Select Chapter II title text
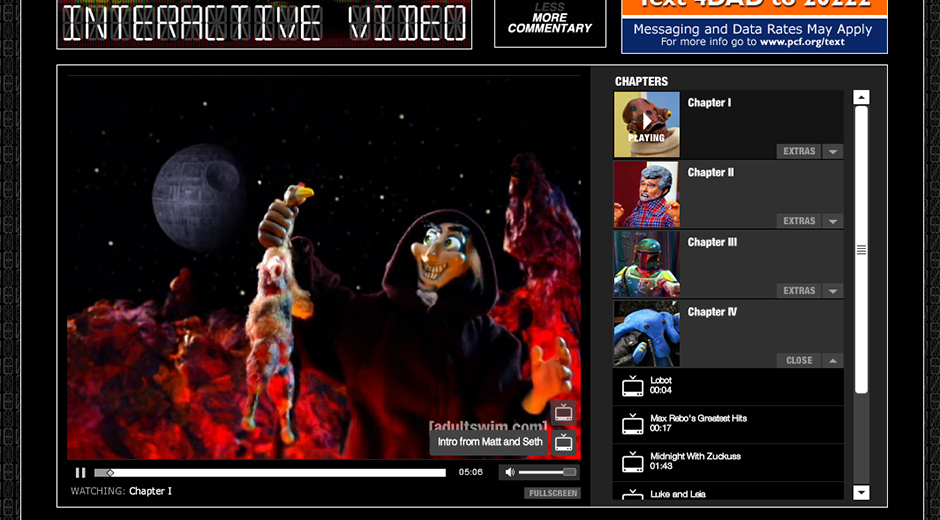Image resolution: width=940 pixels, height=520 pixels. [710, 172]
